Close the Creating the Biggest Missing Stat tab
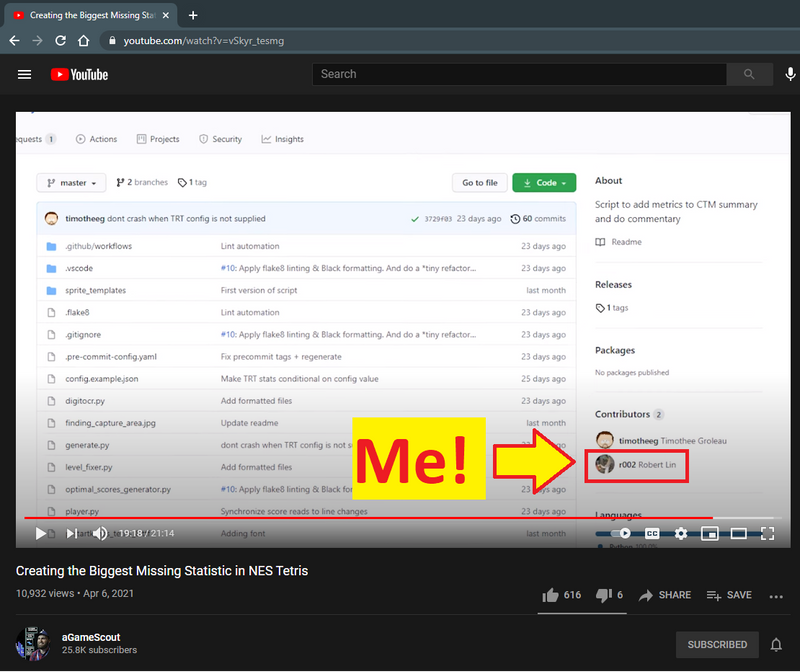The image size is (800, 672). pos(165,15)
